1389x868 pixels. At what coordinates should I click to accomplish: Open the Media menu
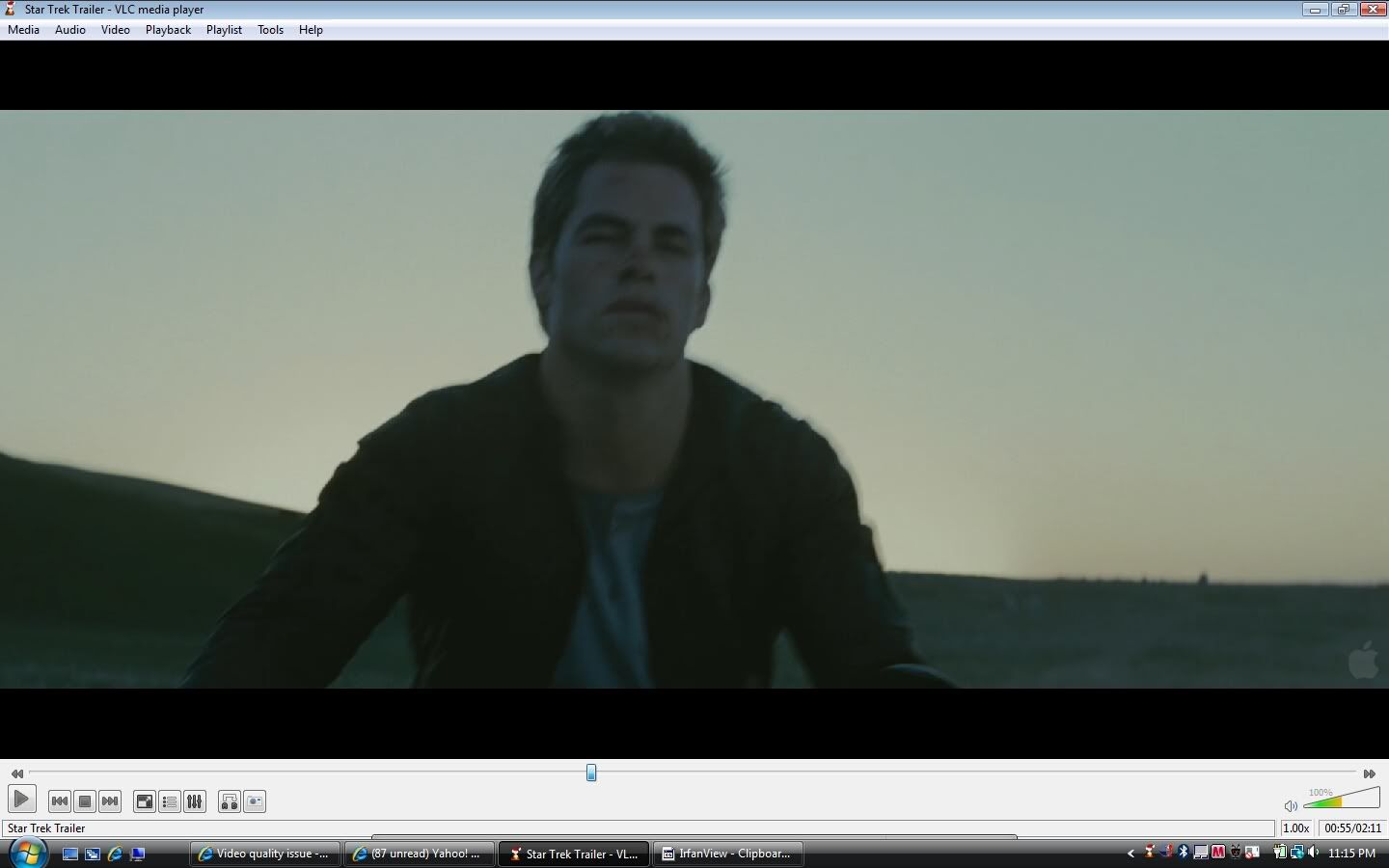coord(23,30)
